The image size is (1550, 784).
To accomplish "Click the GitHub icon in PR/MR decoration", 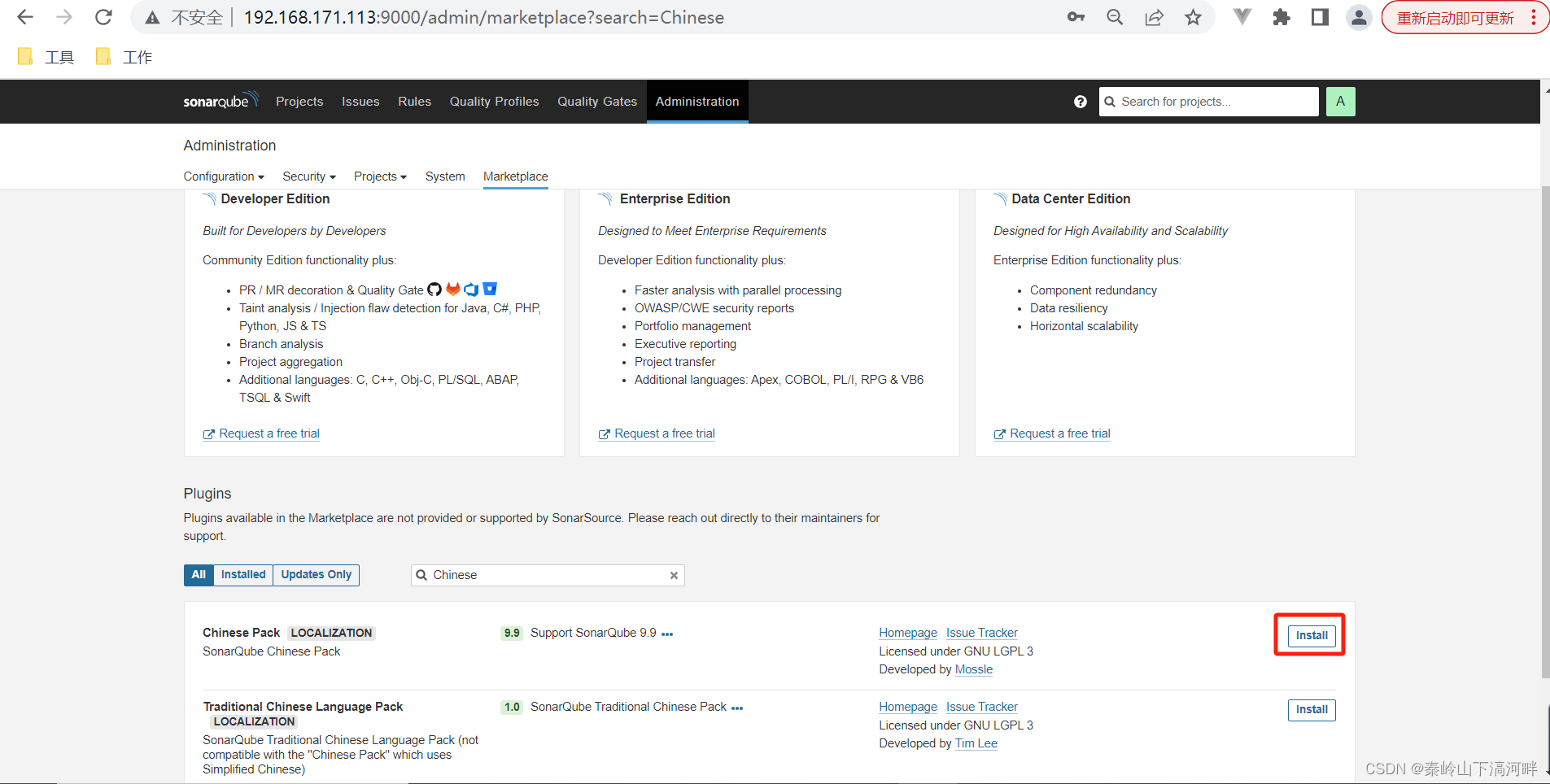I will pyautogui.click(x=434, y=289).
